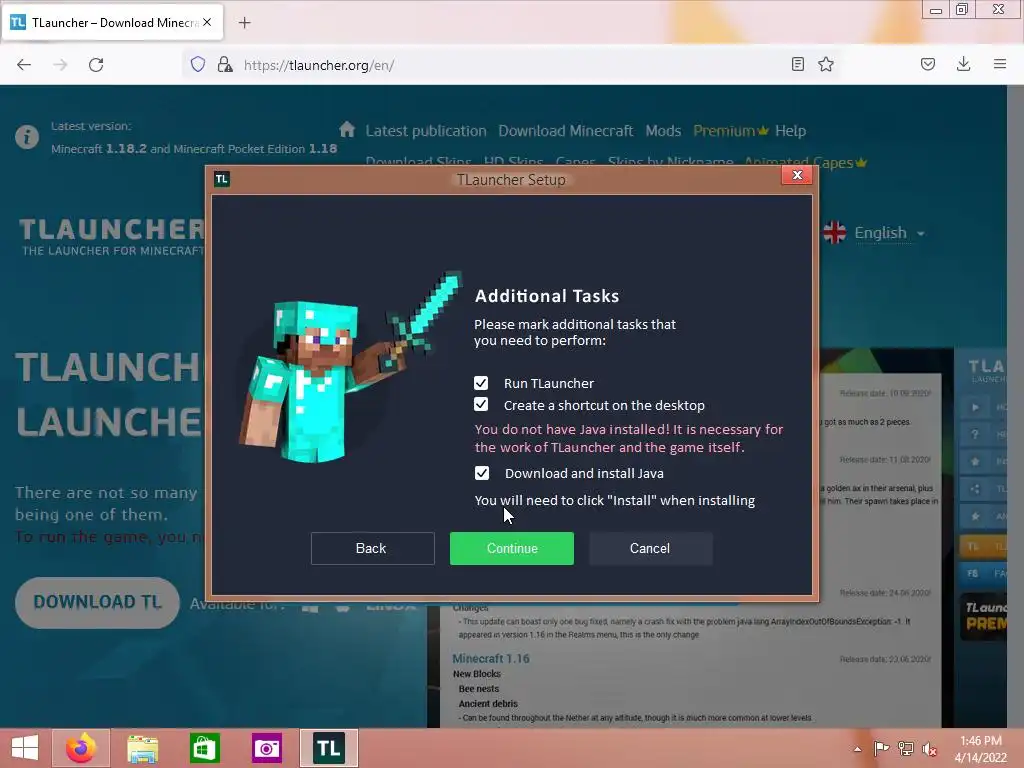Click the site security padlock icon
Screen dimensions: 1024x768
pyautogui.click(x=225, y=64)
